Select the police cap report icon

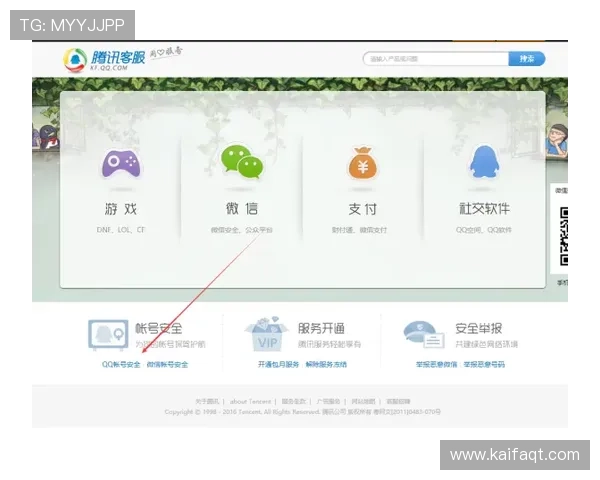[424, 335]
